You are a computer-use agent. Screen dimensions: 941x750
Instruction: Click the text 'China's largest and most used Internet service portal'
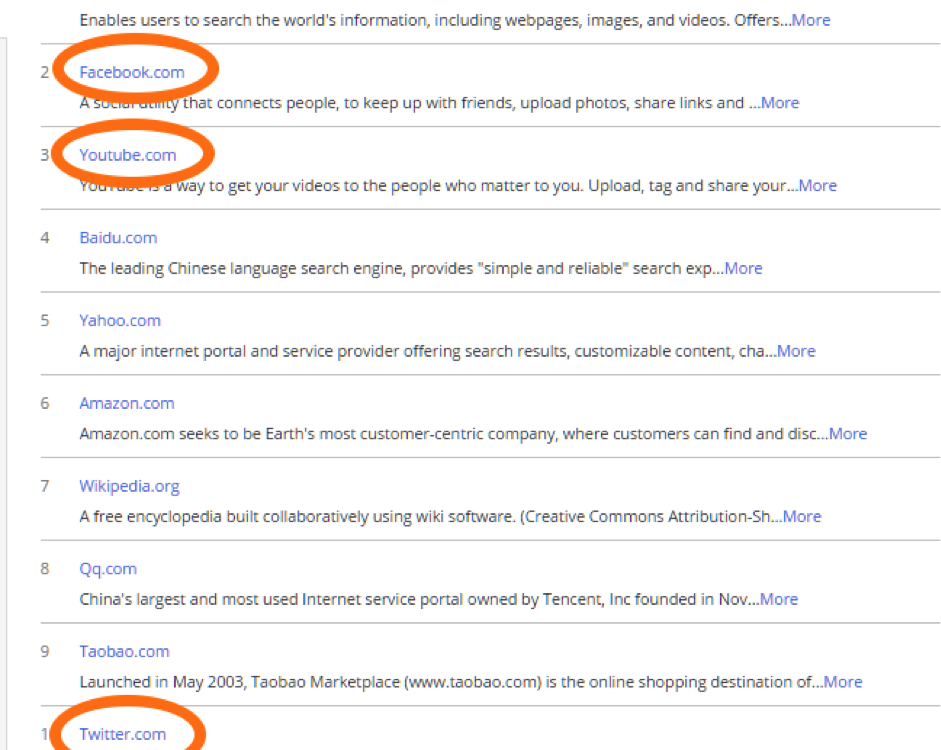click(x=271, y=599)
